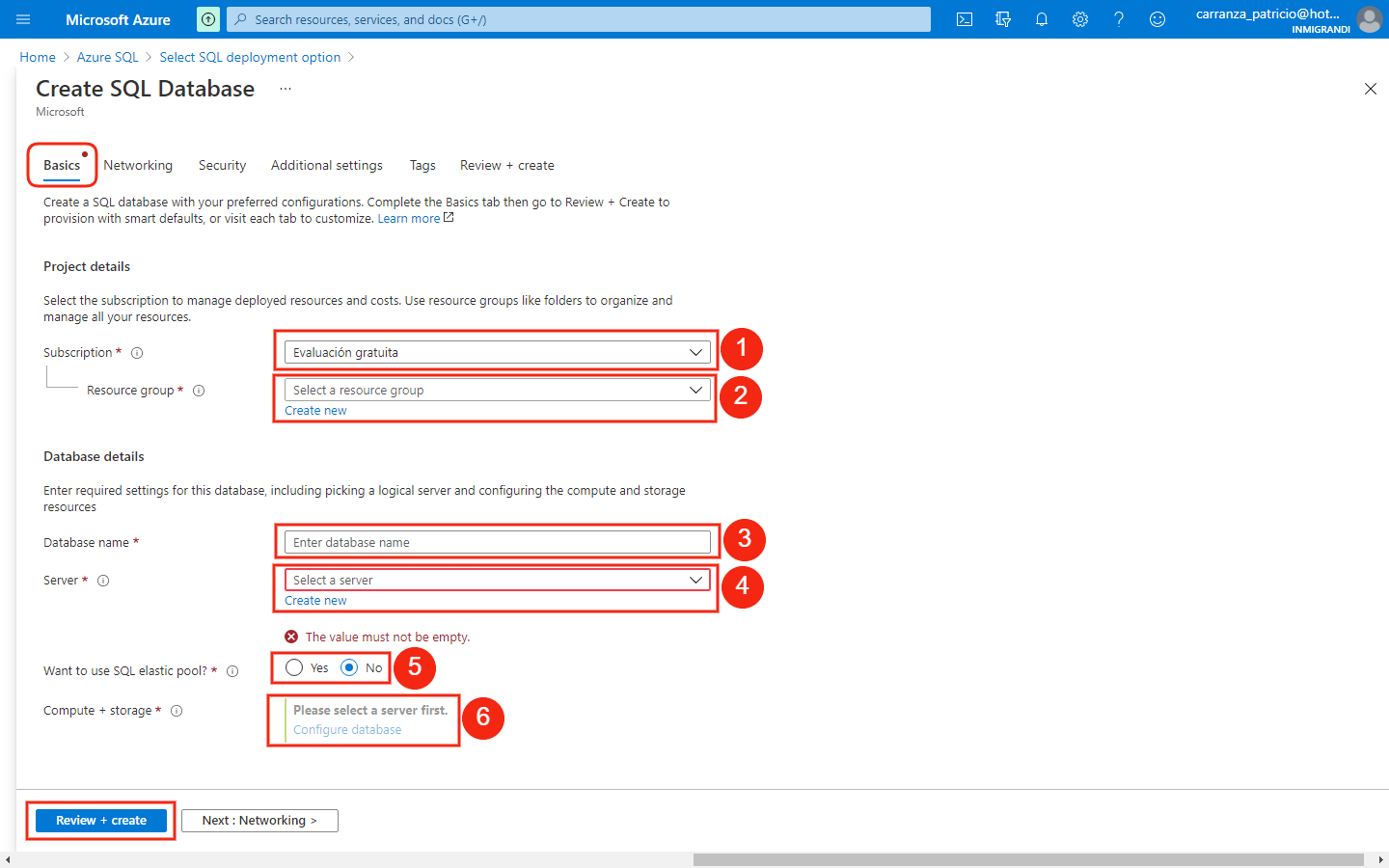Image resolution: width=1389 pixels, height=868 pixels.
Task: Click the horizontal scrollbar thumb at the bottom
Action: click(x=1028, y=859)
